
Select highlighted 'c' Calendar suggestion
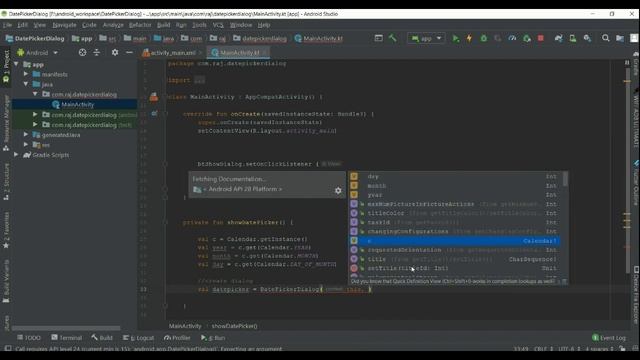click(x=454, y=241)
